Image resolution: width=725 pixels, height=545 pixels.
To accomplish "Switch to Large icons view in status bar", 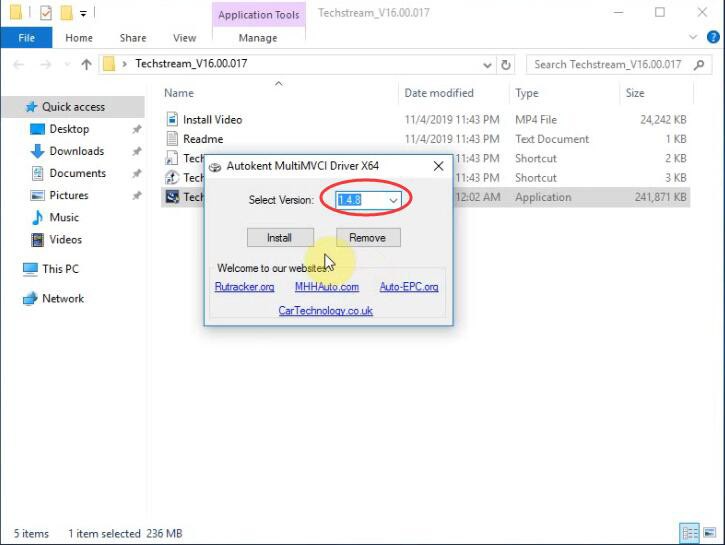I will point(710,533).
